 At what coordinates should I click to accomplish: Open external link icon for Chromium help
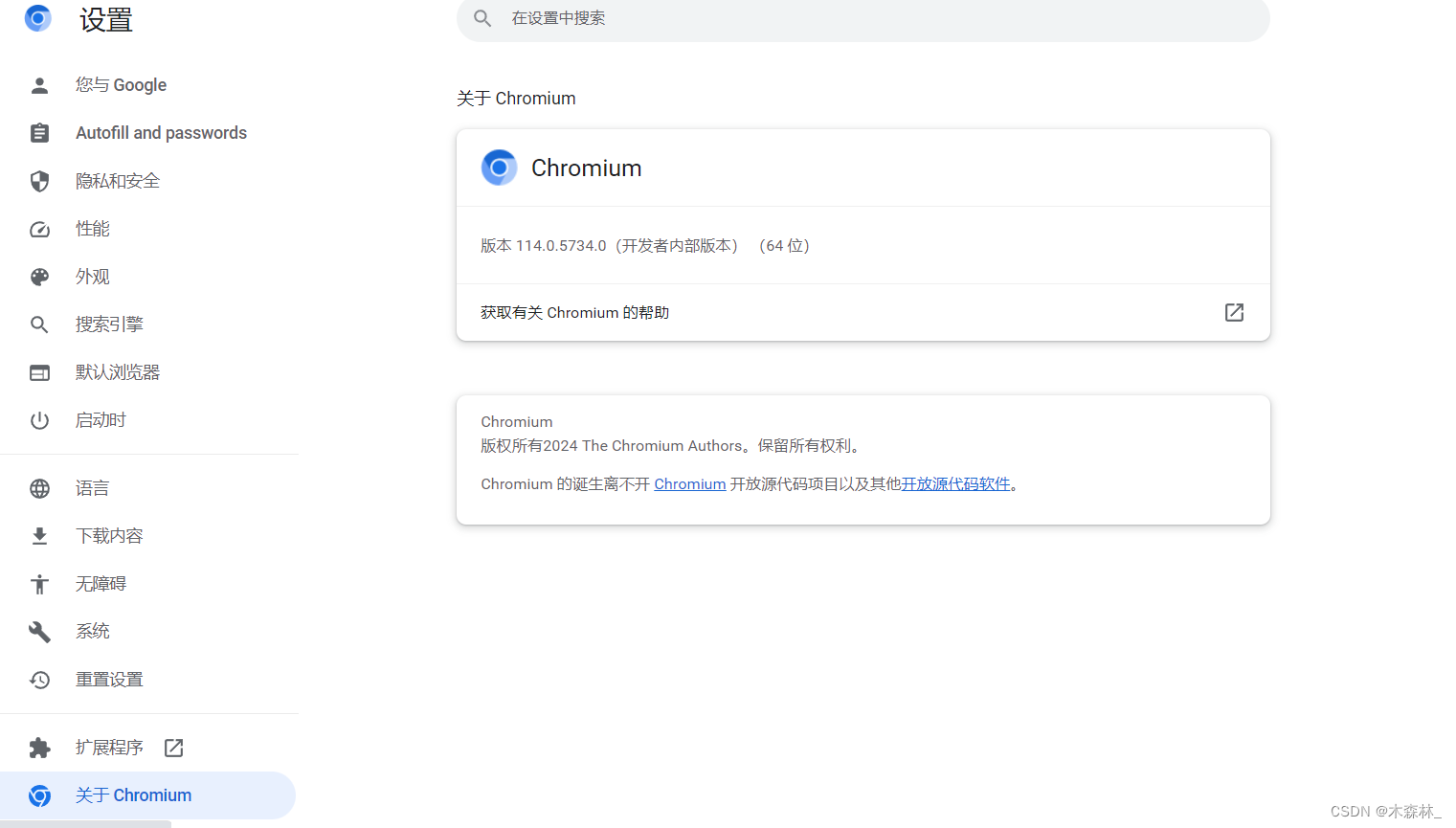[x=1234, y=312]
